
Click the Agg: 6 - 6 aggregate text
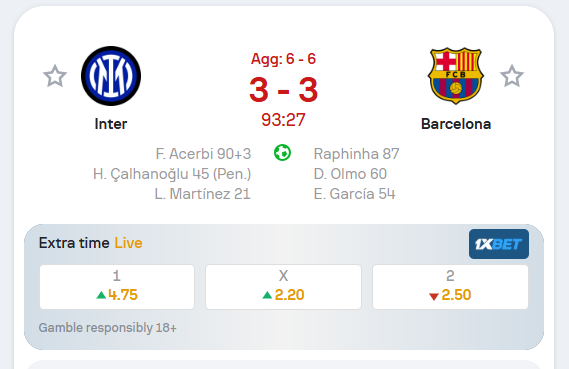283,59
